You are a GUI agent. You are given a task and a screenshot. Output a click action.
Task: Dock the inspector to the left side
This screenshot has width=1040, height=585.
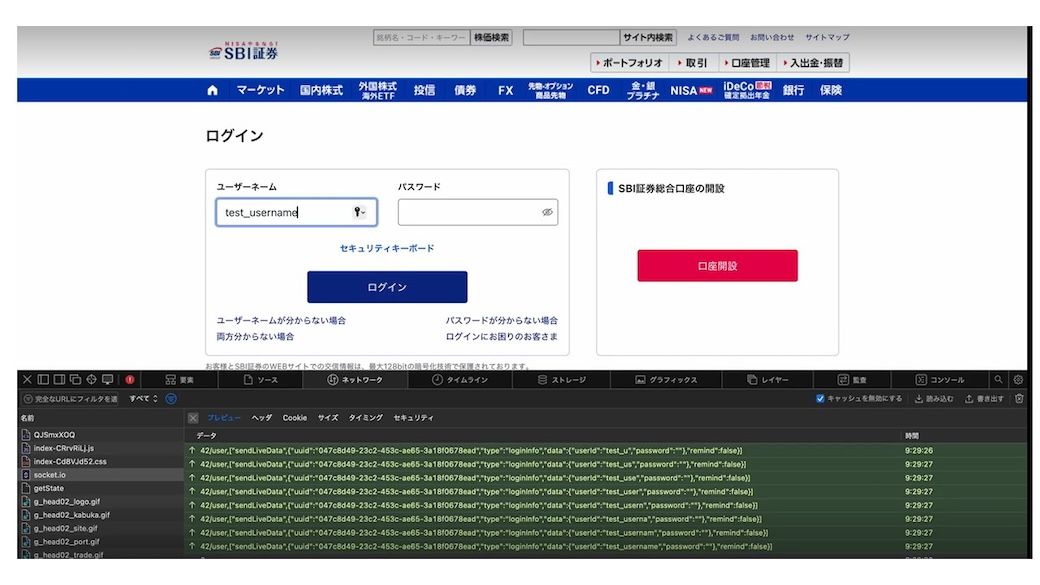[x=43, y=379]
